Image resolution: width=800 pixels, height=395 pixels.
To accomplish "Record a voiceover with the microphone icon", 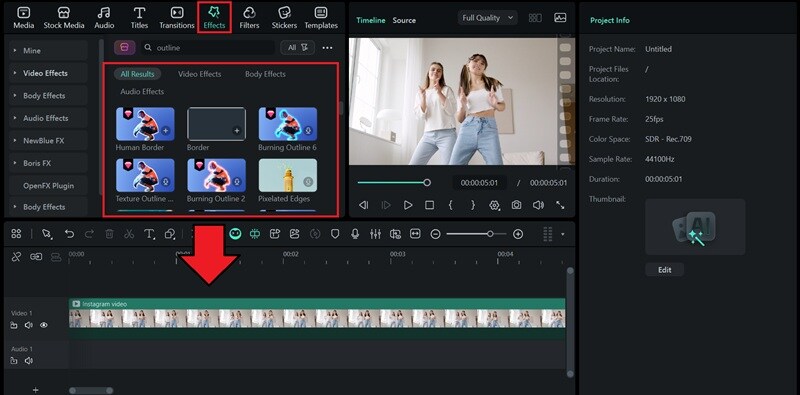I will click(x=355, y=234).
